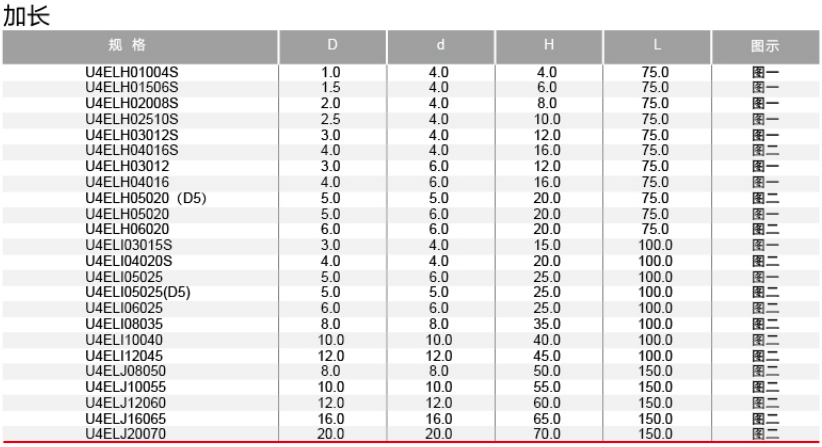
Task: Click 图二 in the U4ELH04016S row
Action: coord(765,150)
